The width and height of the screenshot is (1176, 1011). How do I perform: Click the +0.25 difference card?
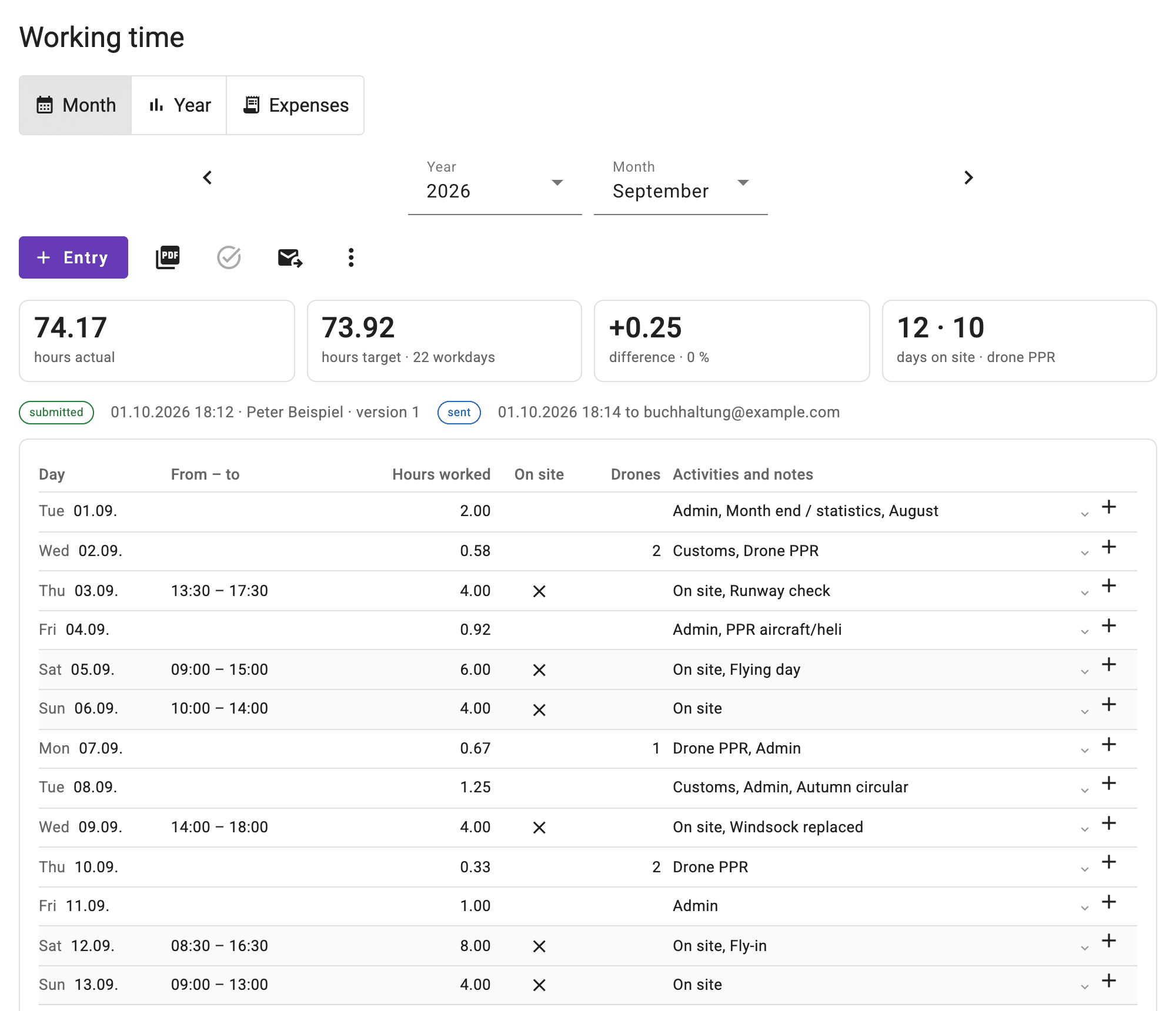tap(732, 341)
